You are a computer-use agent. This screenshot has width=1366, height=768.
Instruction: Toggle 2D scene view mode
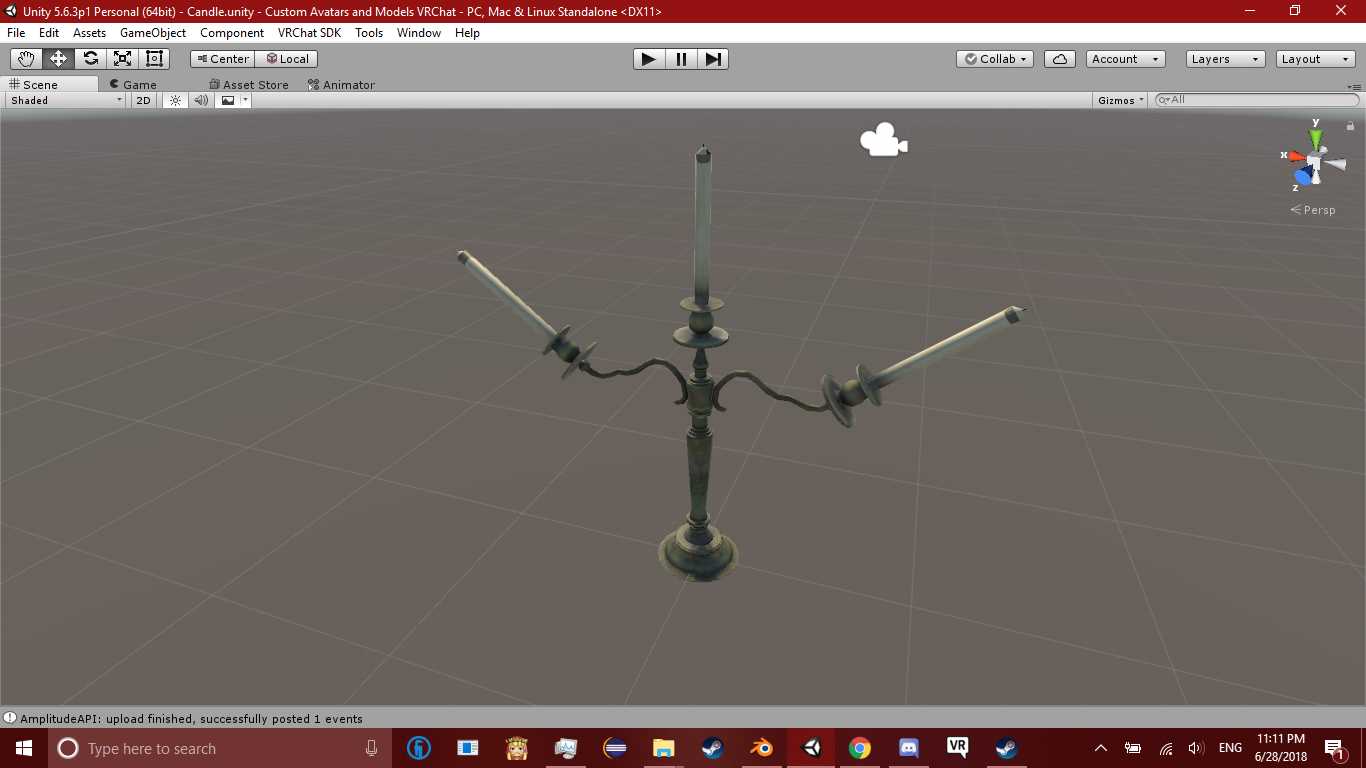144,100
